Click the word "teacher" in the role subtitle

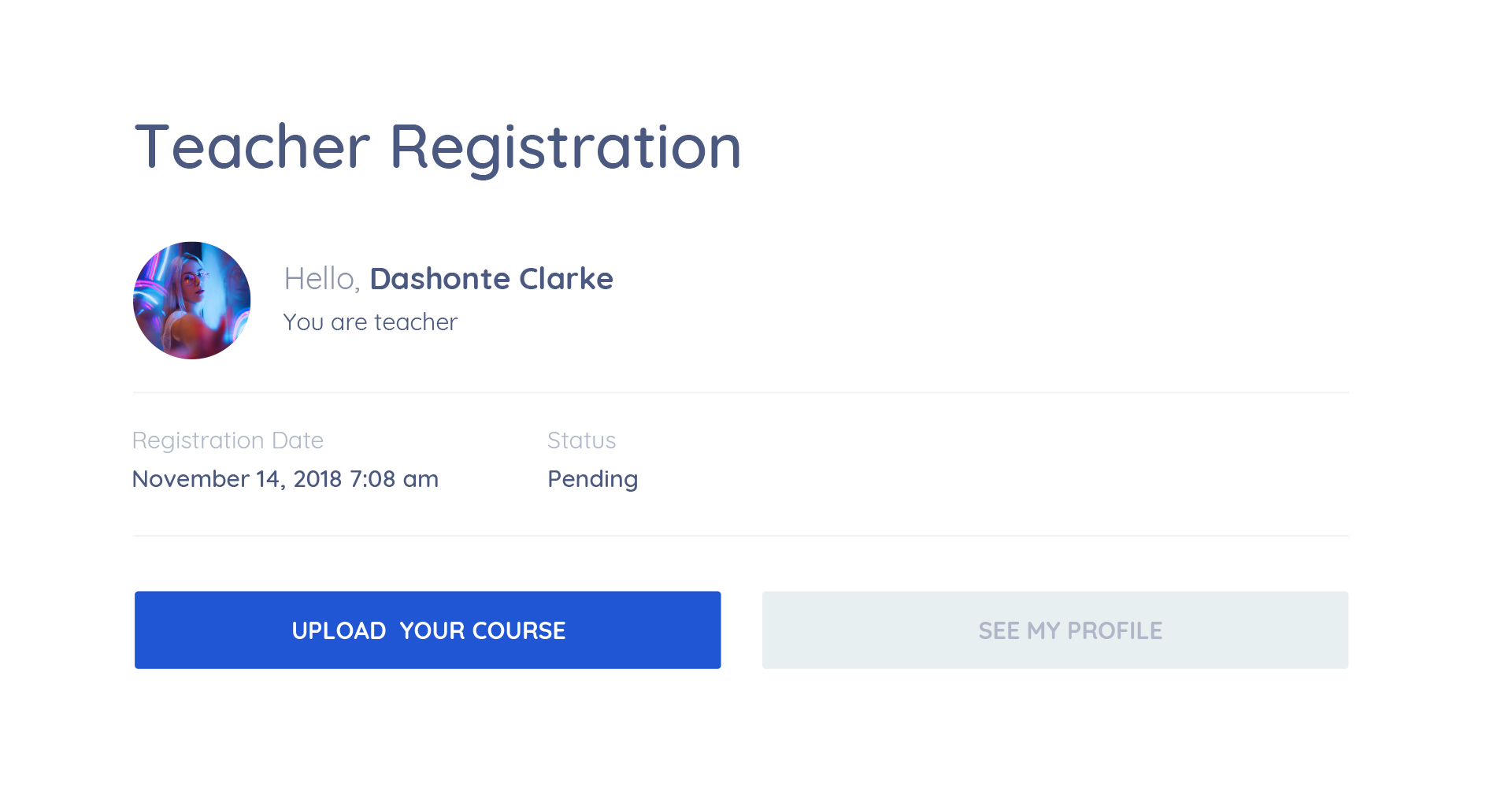pyautogui.click(x=416, y=322)
